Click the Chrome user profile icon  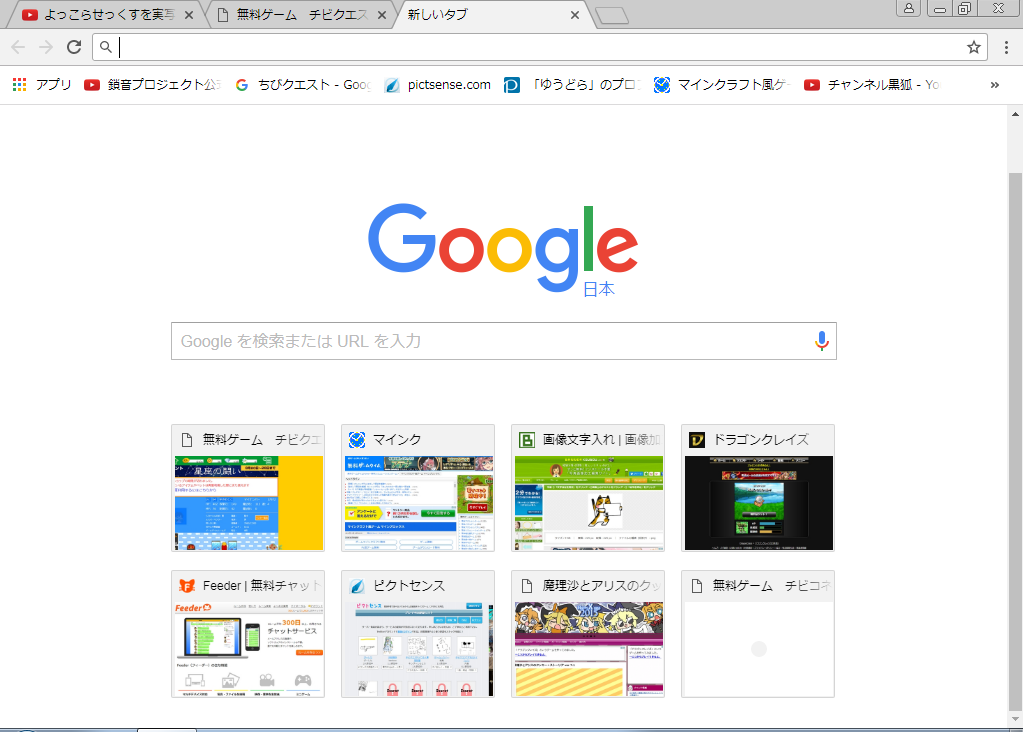[908, 8]
